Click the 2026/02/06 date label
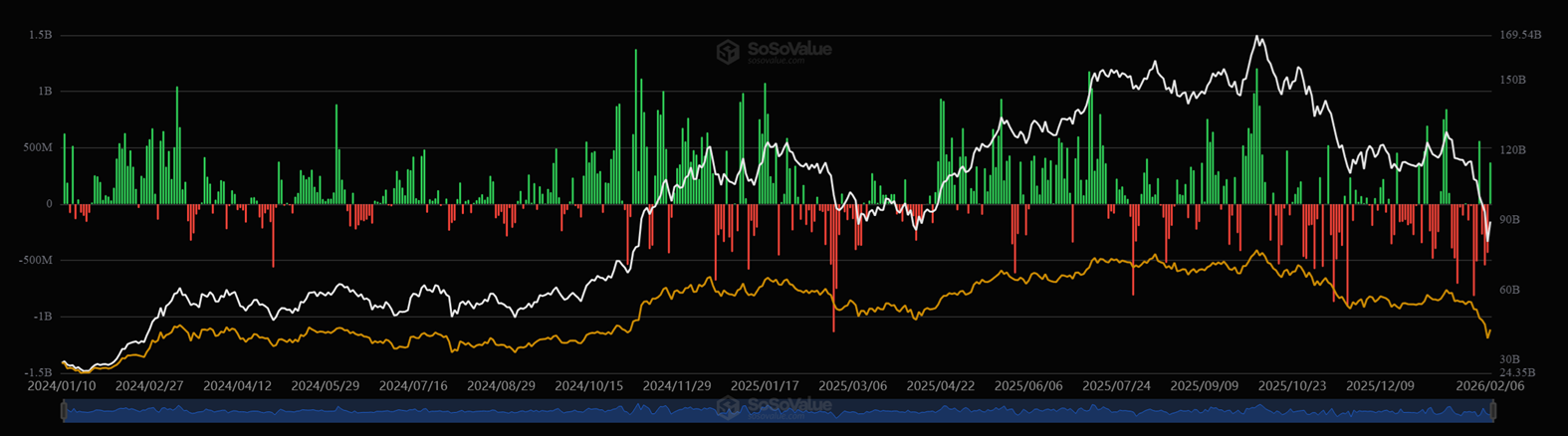This screenshot has width=1568, height=436. pyautogui.click(x=1477, y=385)
